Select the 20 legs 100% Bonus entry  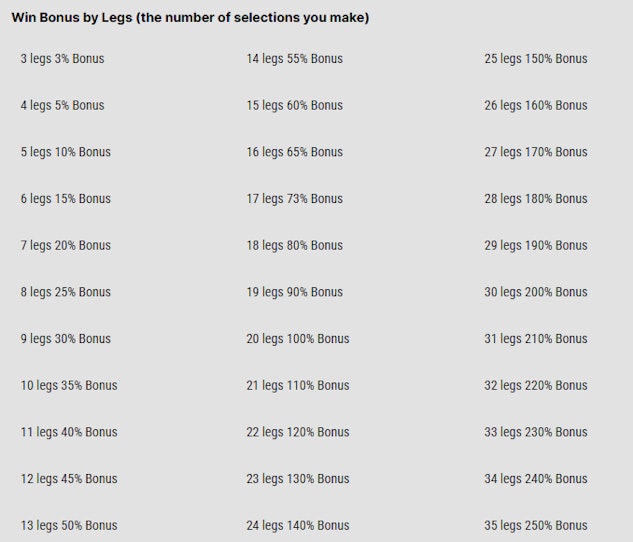pos(298,339)
